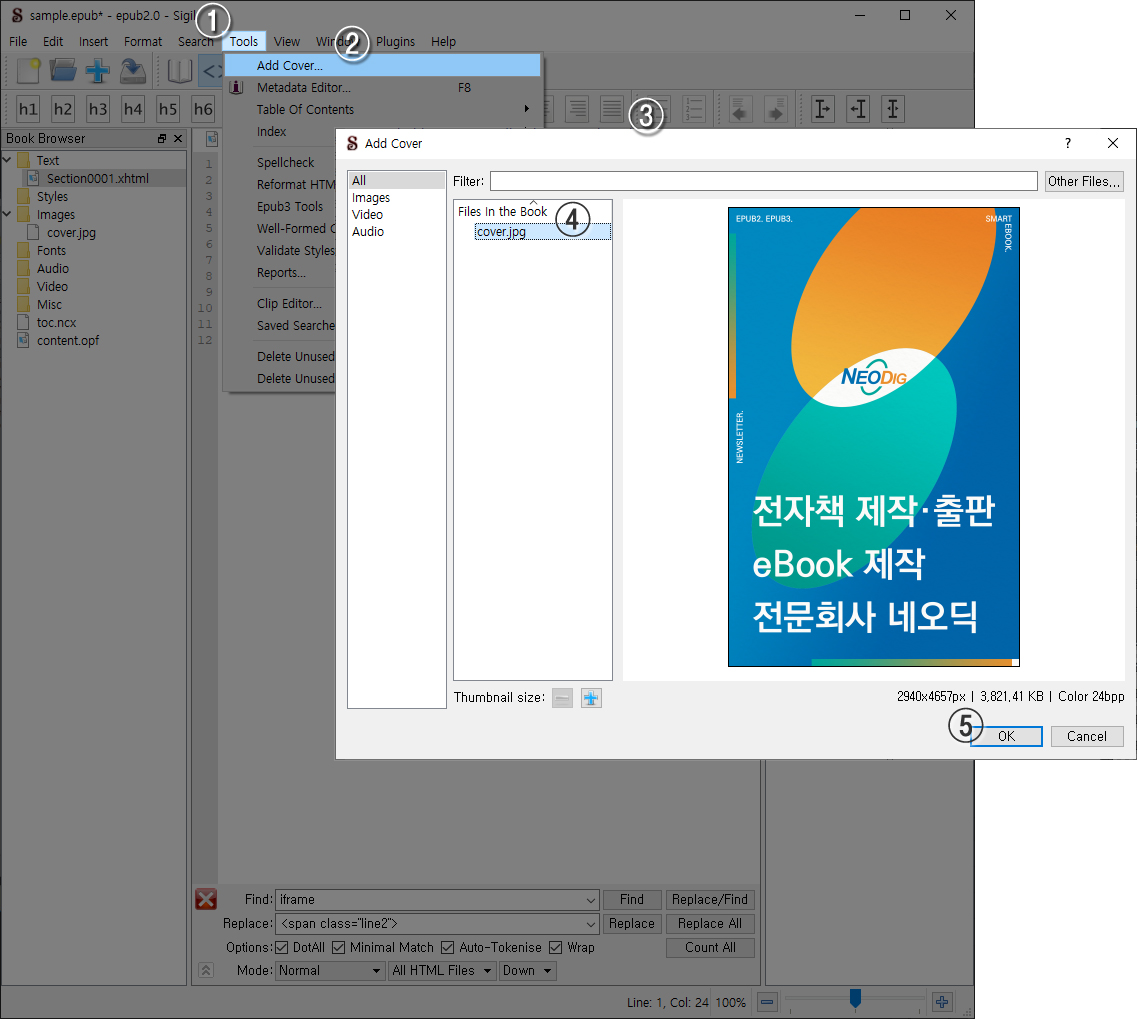Image resolution: width=1137 pixels, height=1019 pixels.
Task: Toggle the DotAll checkbox
Action: 282,947
